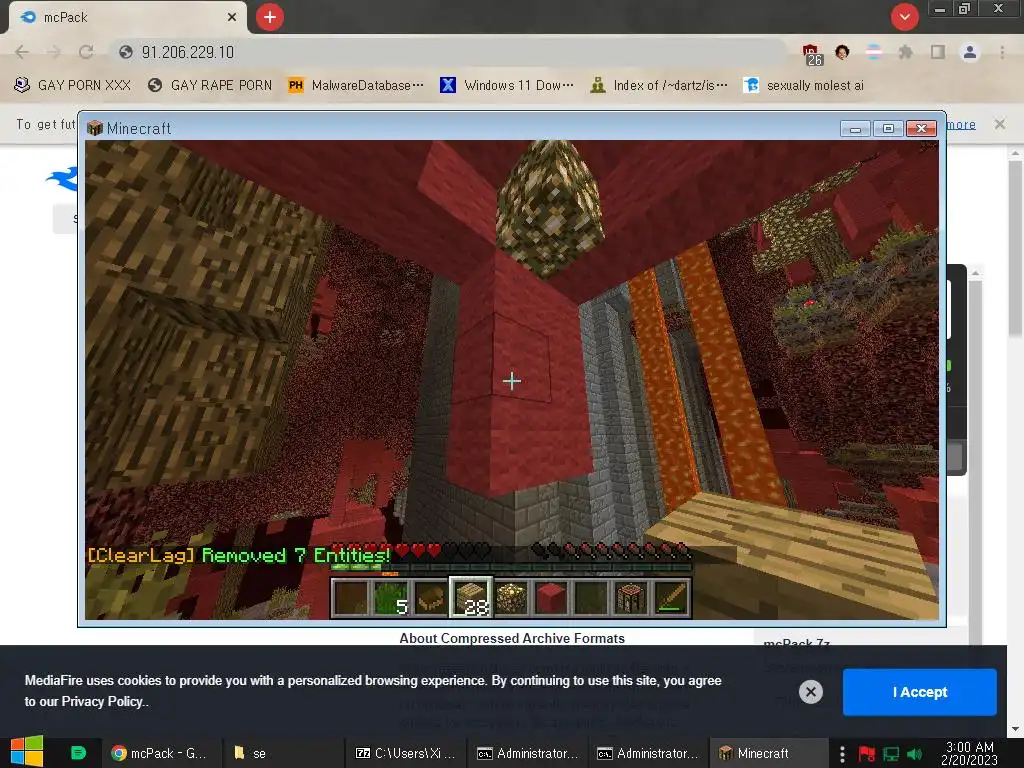Click the striped flag extension icon
This screenshot has height=768, width=1024.
click(874, 52)
